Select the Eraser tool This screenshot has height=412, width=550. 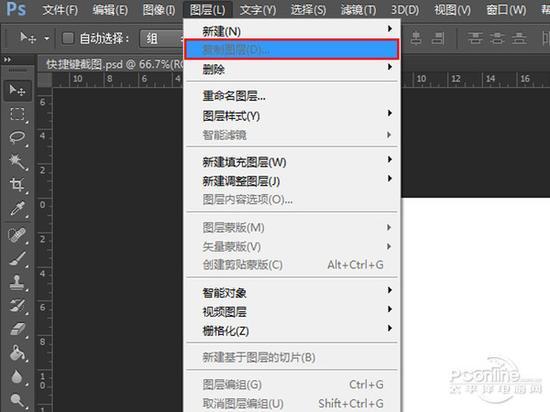17,329
